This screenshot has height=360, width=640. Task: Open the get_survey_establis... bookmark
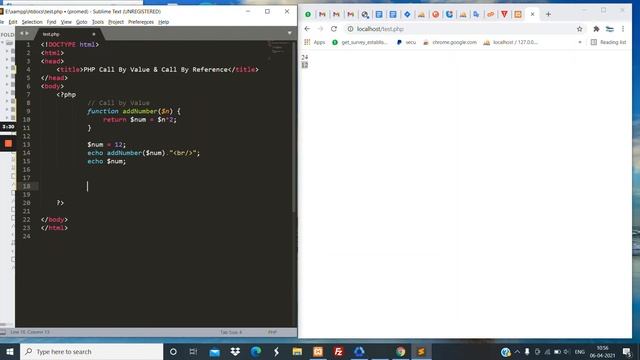click(x=360, y=42)
